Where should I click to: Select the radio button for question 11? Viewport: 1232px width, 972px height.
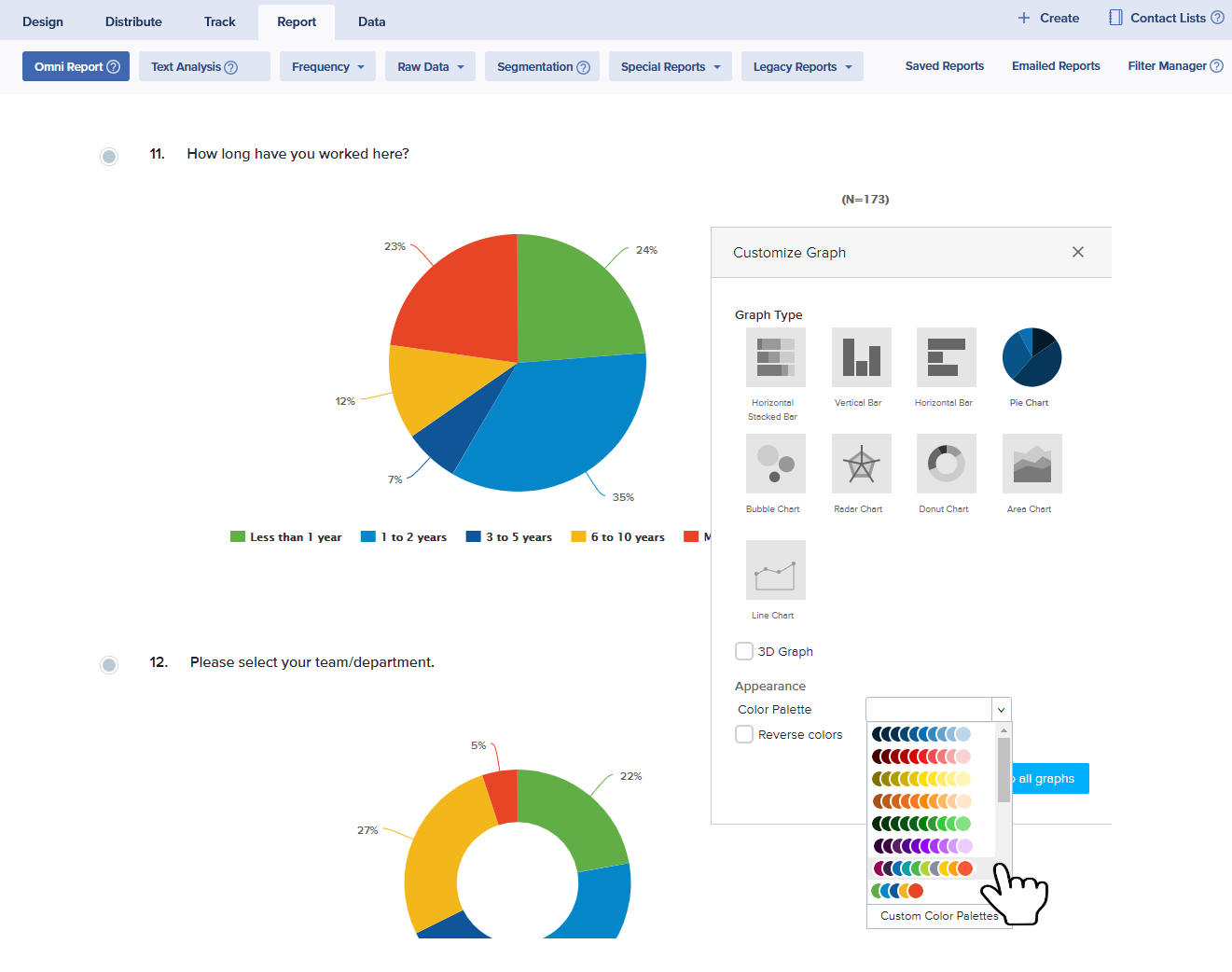109,156
